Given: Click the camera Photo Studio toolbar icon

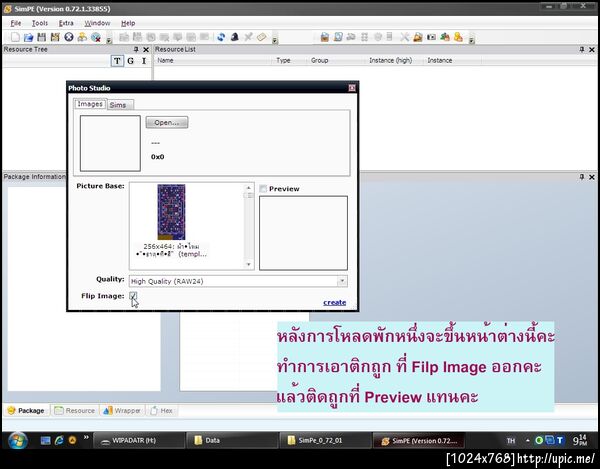Looking at the screenshot, I should 431,37.
